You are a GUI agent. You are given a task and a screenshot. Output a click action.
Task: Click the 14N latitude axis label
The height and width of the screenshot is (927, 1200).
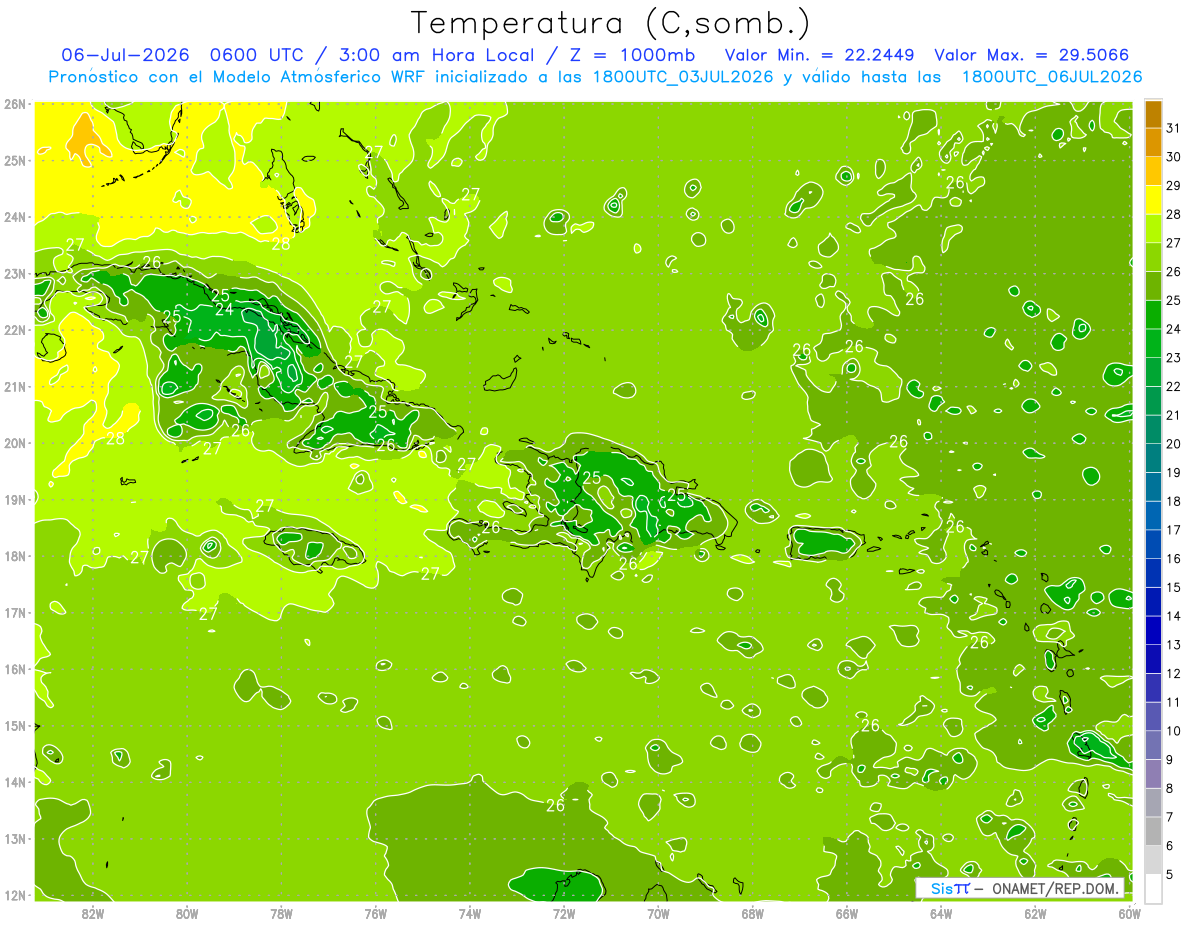pyautogui.click(x=15, y=782)
